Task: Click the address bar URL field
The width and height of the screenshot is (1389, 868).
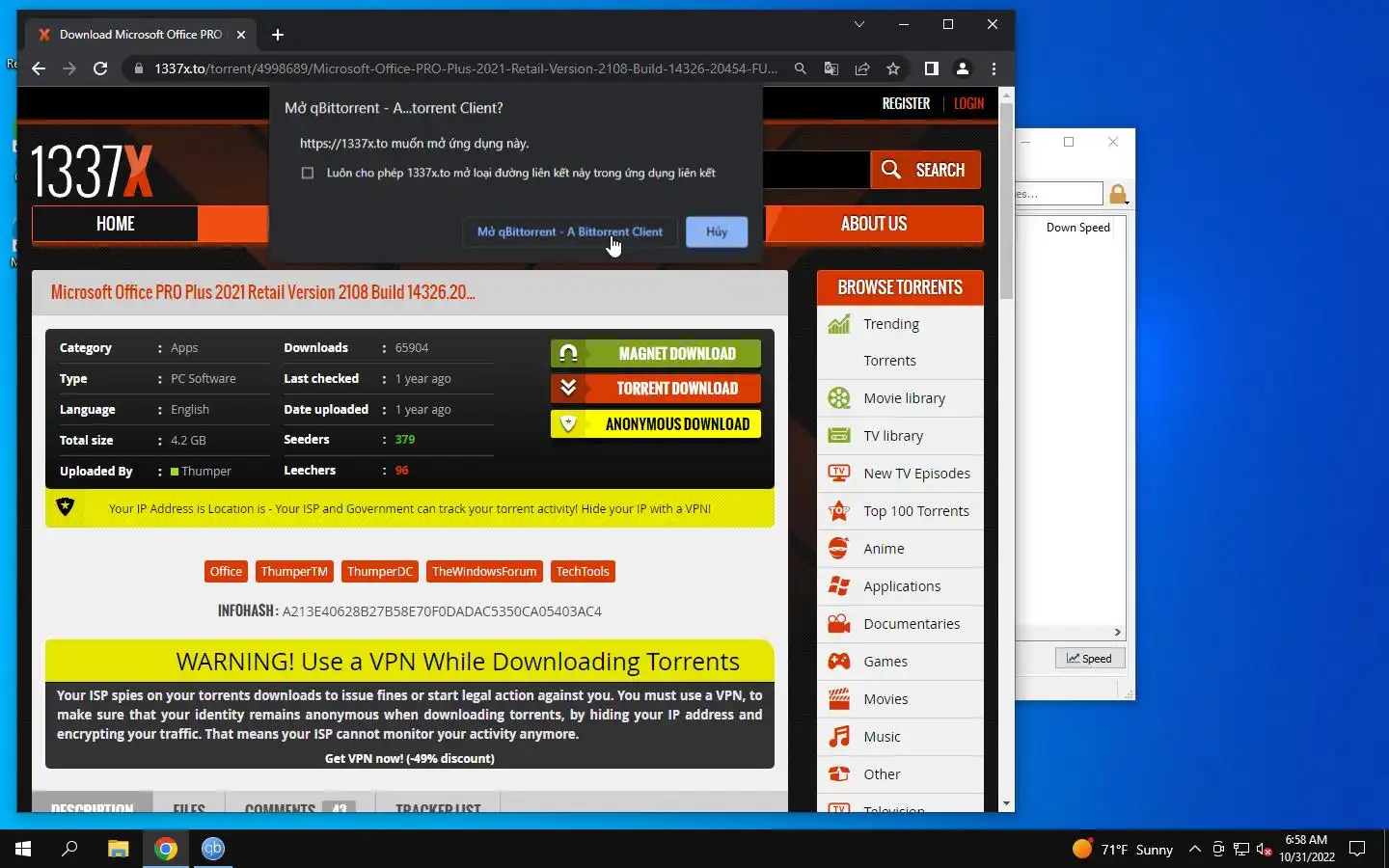Action: 466,68
